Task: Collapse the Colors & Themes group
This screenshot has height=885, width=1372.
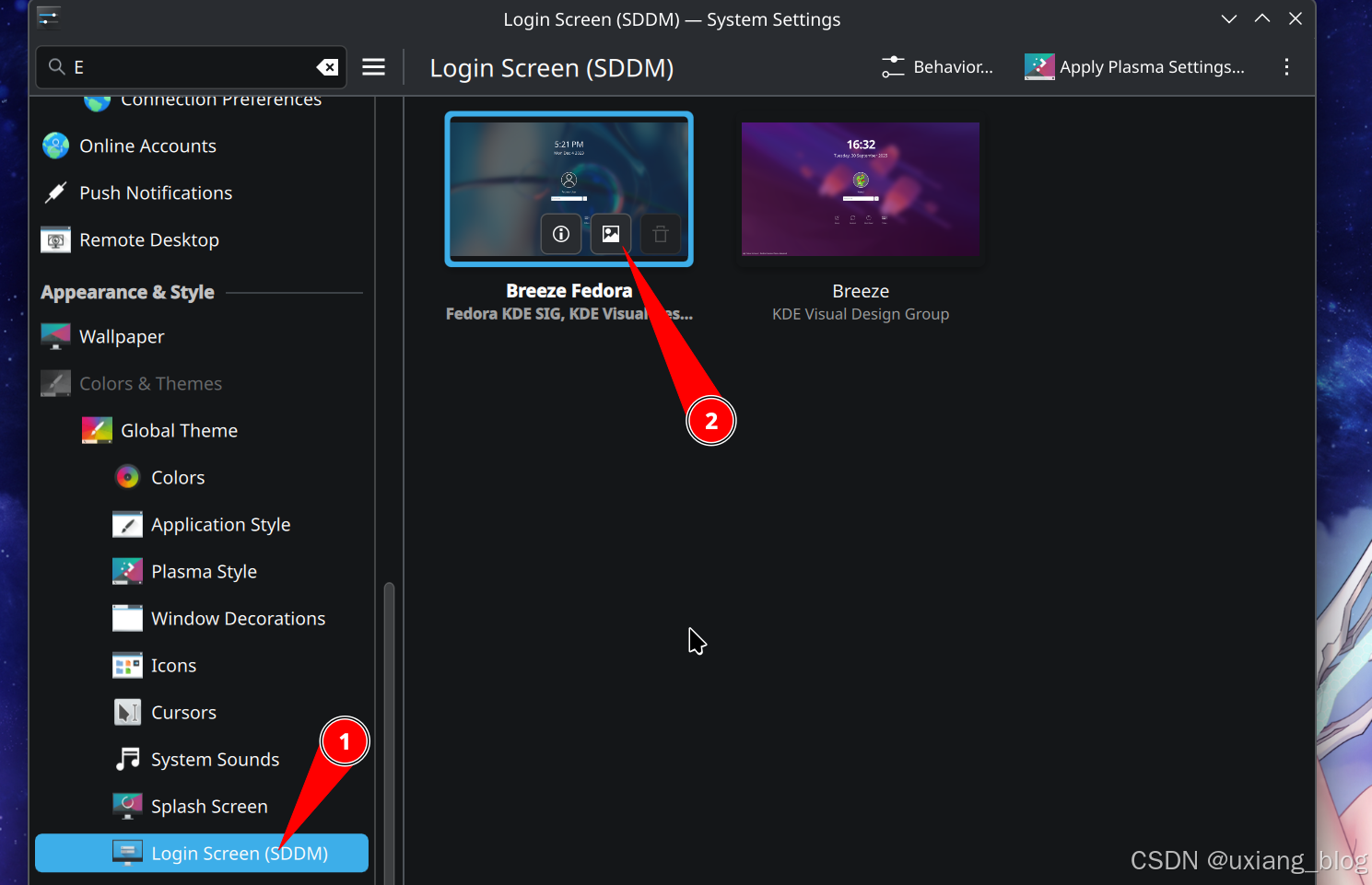Action: (202, 383)
